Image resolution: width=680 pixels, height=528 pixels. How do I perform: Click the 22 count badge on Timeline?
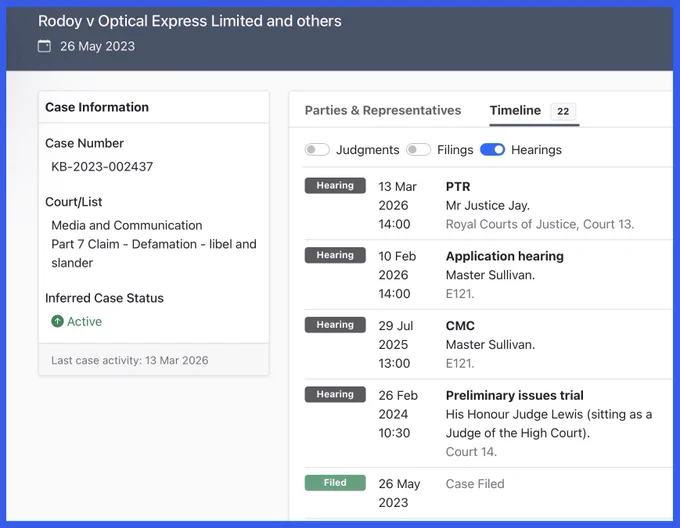563,111
